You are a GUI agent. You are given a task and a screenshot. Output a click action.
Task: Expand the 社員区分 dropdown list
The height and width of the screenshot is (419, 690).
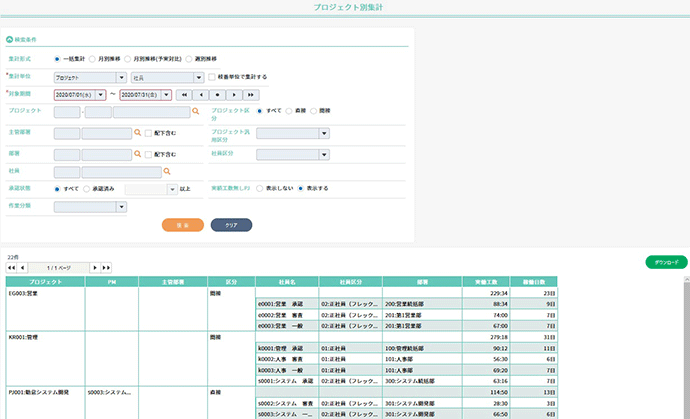324,155
